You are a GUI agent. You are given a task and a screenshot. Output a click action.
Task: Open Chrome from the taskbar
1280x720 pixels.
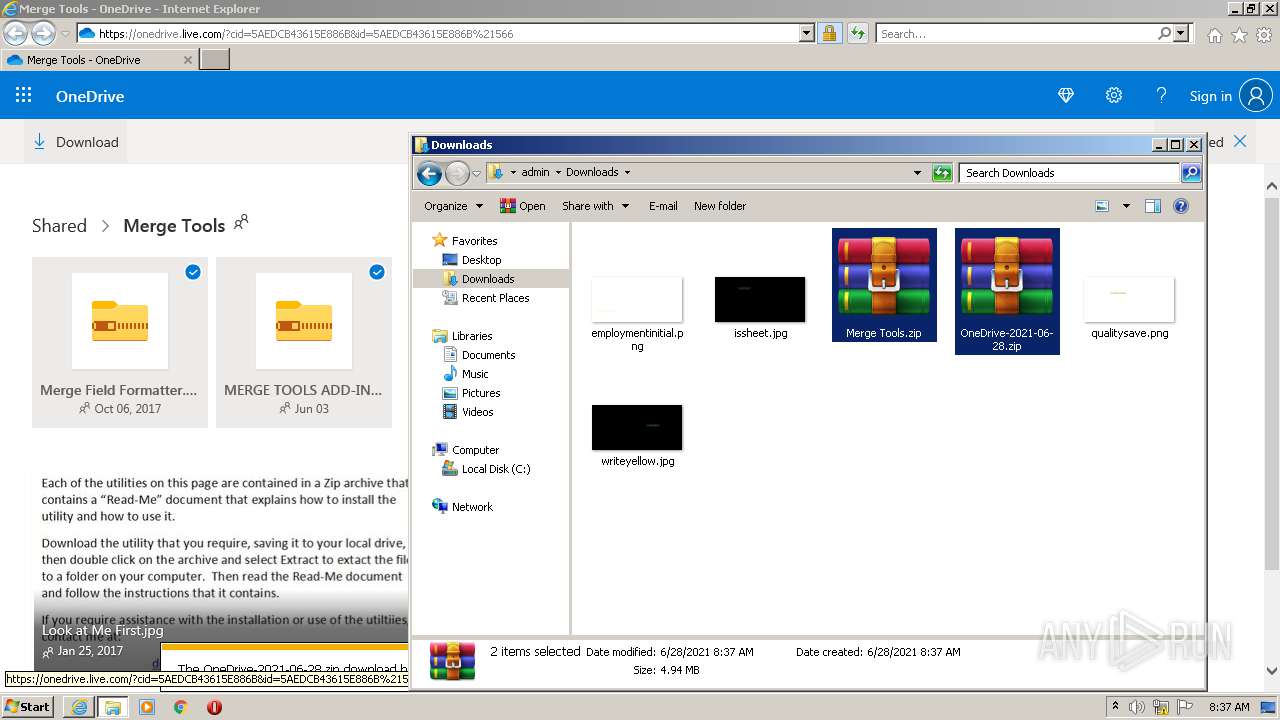[x=180, y=707]
